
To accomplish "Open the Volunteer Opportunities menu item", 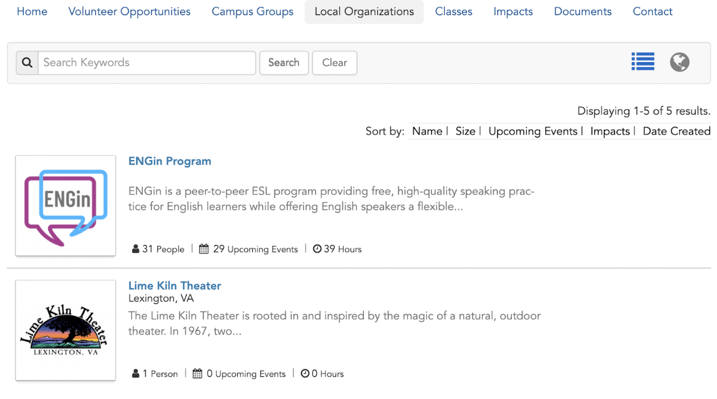I will tap(129, 11).
